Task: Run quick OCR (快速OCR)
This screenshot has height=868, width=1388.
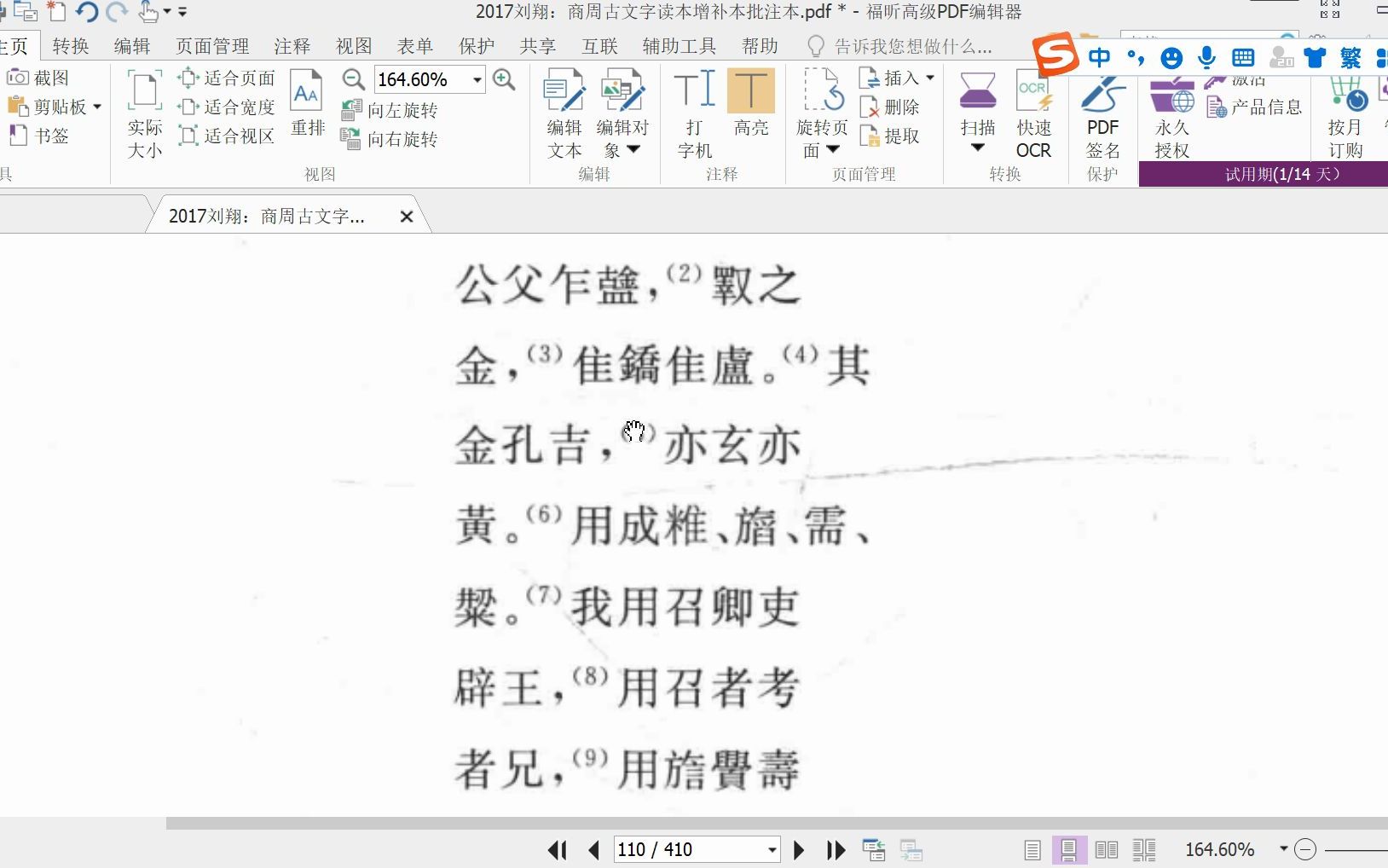Action: pyautogui.click(x=1034, y=115)
